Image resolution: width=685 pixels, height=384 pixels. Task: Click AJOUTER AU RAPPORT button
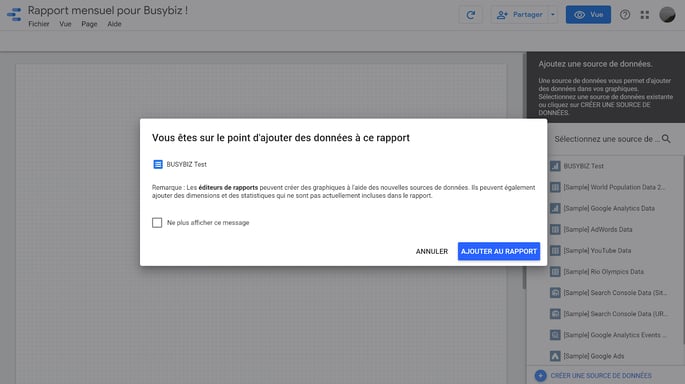click(499, 252)
